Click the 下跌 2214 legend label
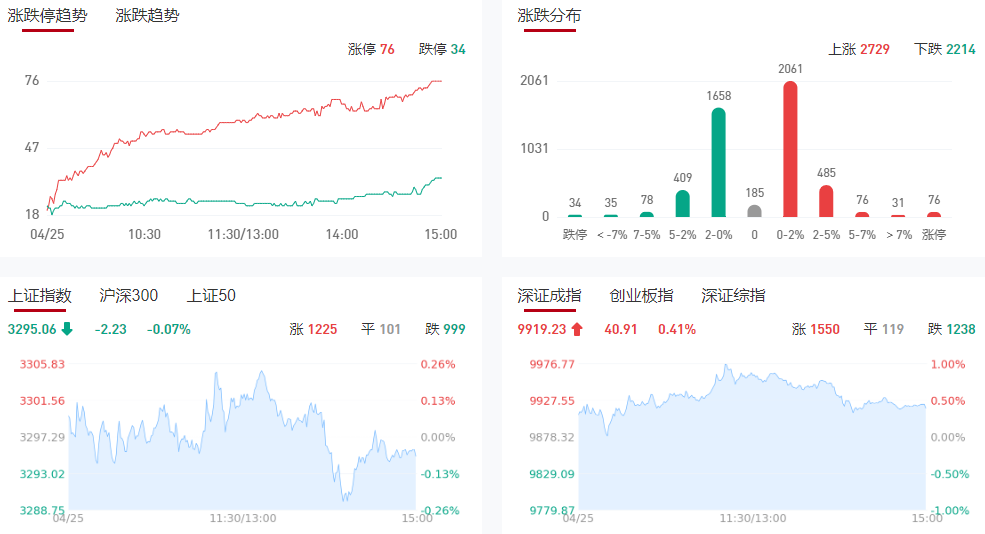The image size is (985, 534). click(x=945, y=49)
